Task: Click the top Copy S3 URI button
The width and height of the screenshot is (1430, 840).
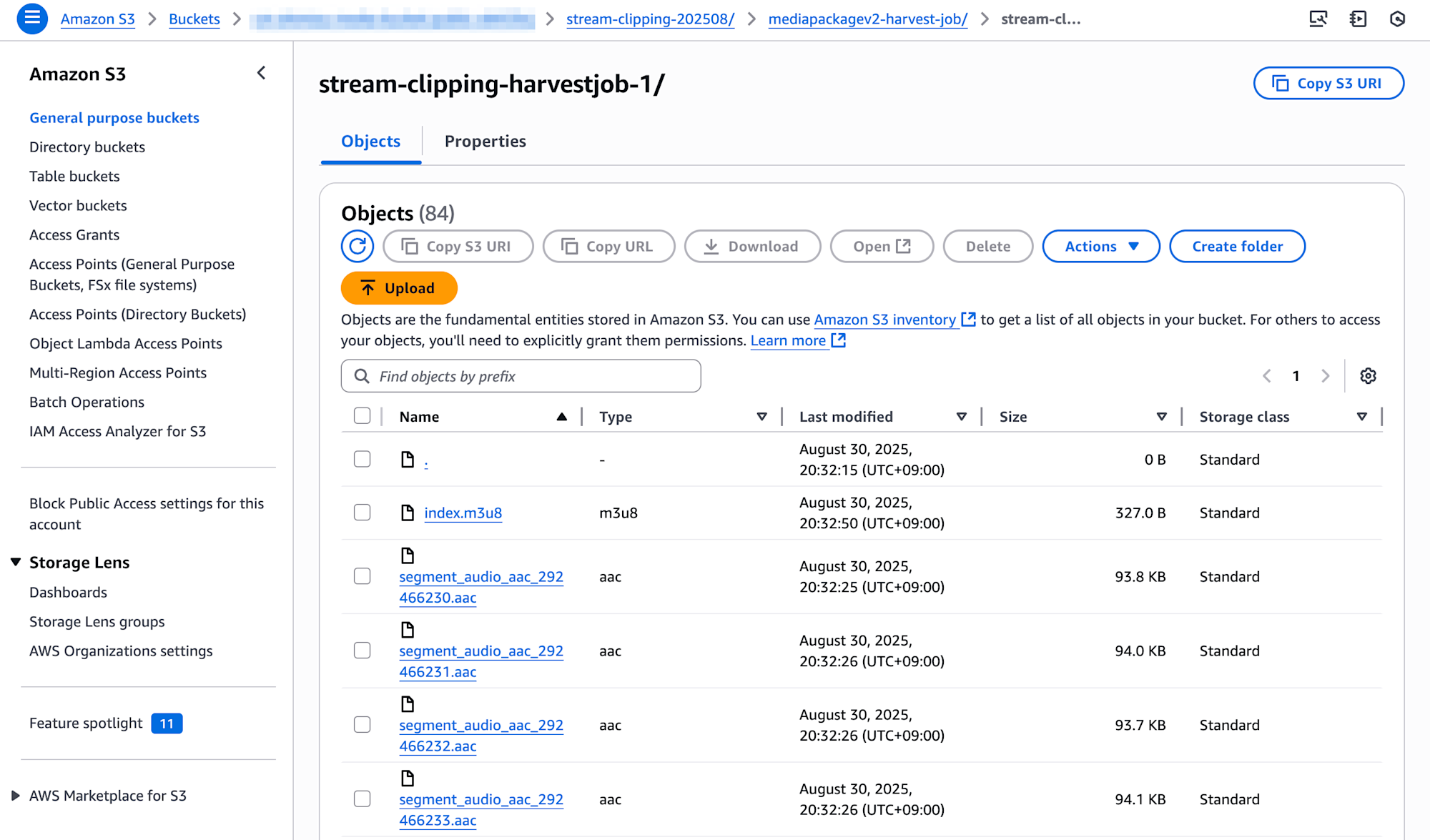Action: (x=1328, y=84)
